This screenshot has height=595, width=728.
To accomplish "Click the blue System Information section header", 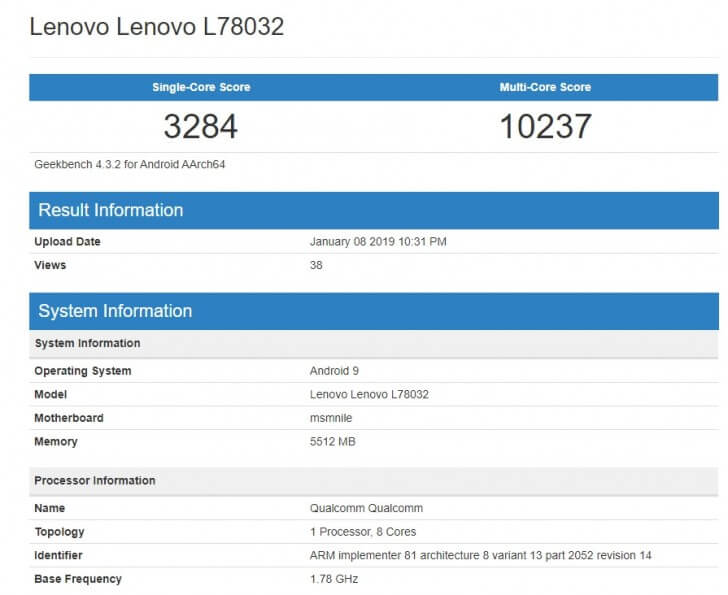I will coord(115,311).
